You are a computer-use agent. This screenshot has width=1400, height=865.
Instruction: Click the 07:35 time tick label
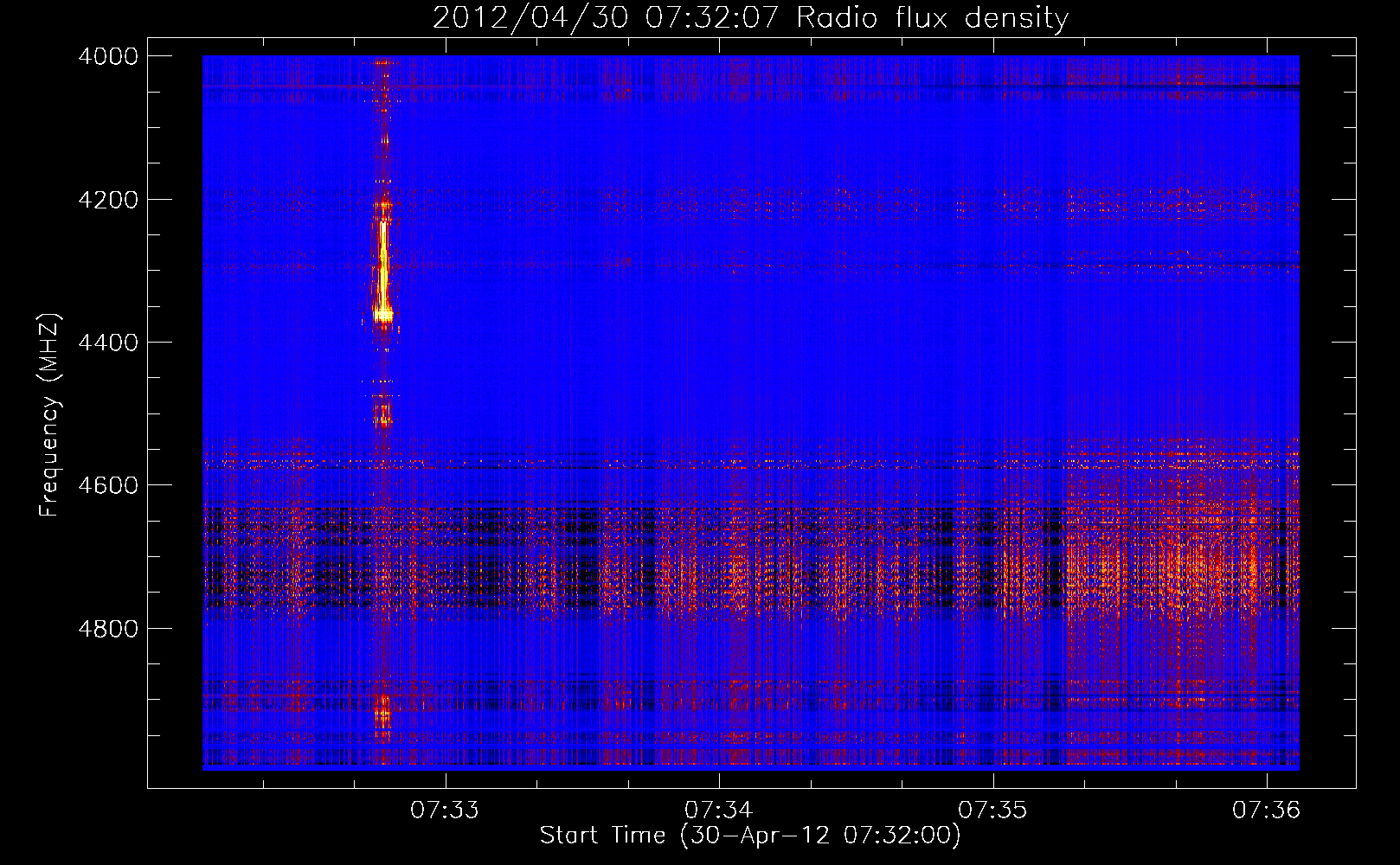click(992, 810)
